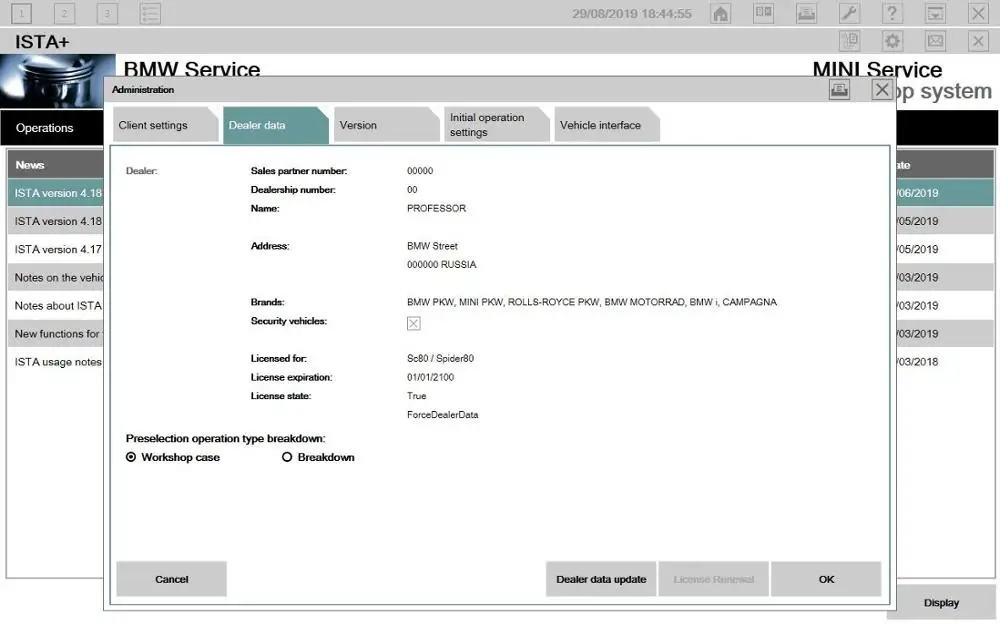Click the envelope icon in ISTA+ title row
The height and width of the screenshot is (625, 1000).
click(x=935, y=41)
